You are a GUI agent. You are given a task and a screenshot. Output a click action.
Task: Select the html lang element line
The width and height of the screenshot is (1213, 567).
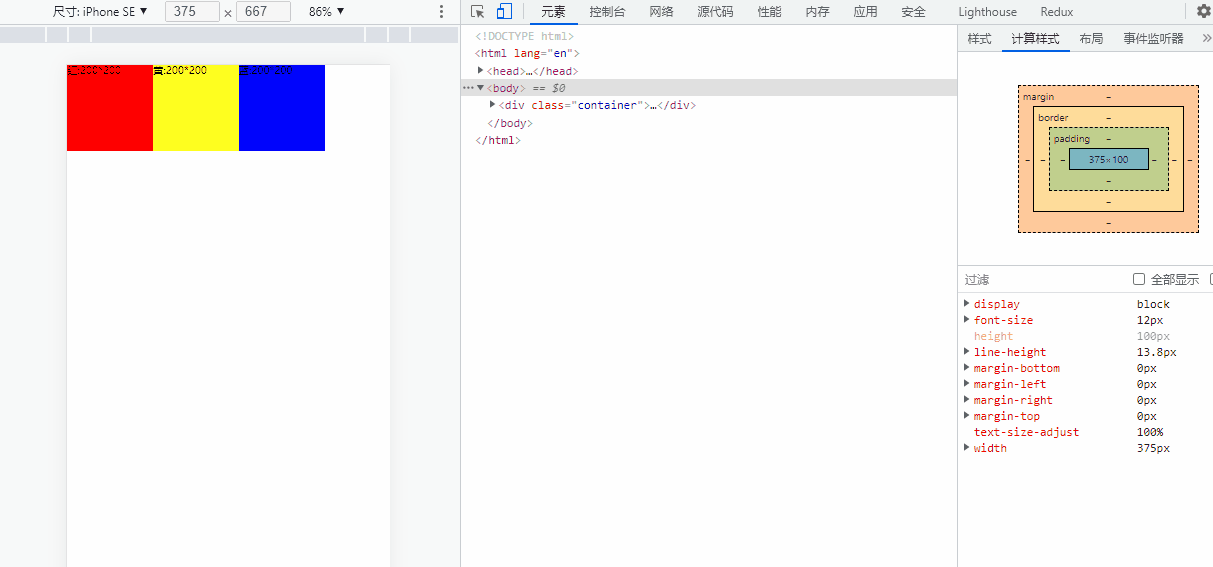(x=527, y=54)
